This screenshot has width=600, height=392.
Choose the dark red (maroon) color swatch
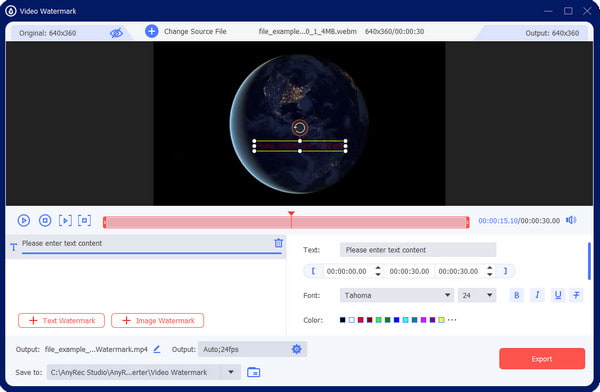(370, 320)
